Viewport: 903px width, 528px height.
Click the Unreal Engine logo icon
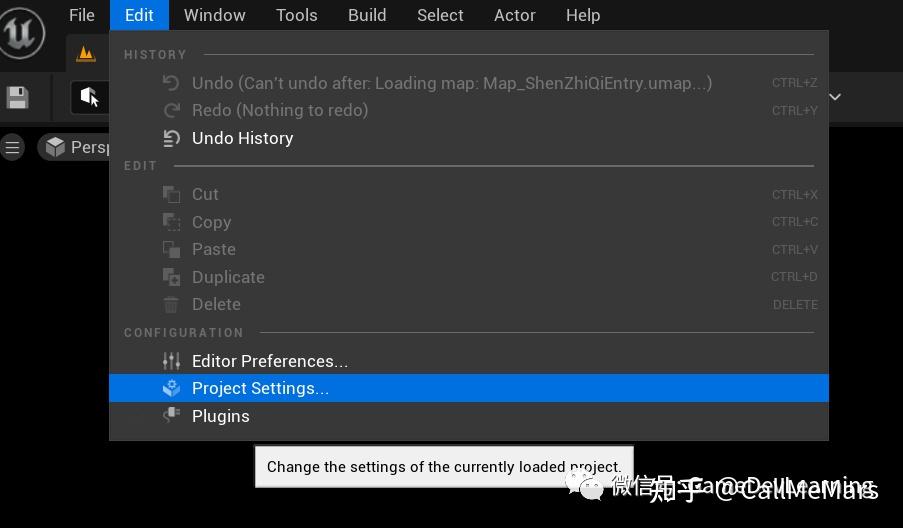tap(21, 32)
